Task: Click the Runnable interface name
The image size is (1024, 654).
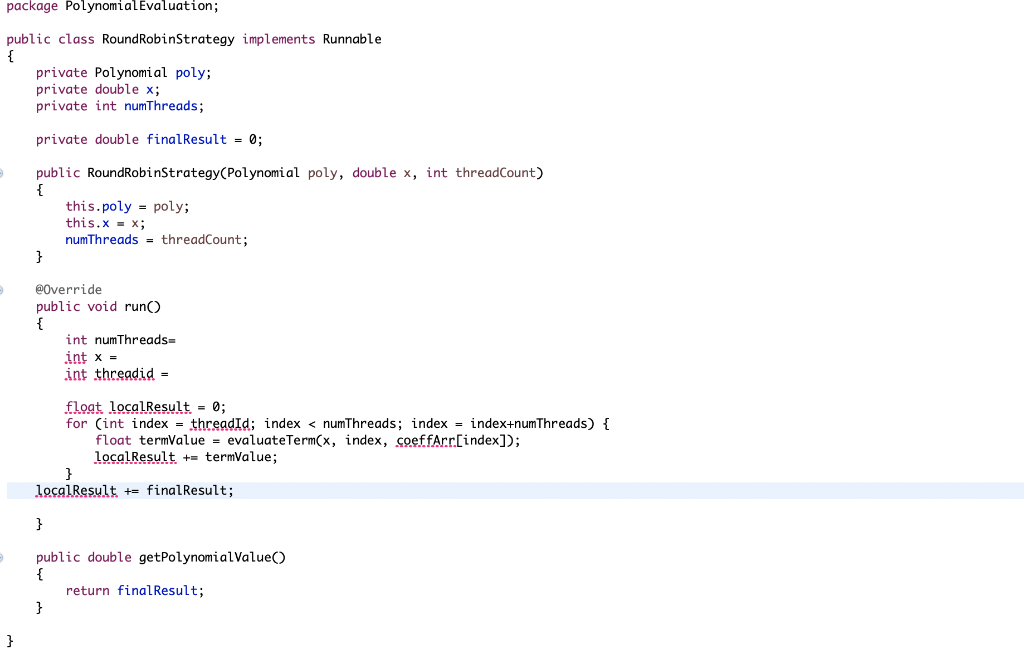Action: click(352, 39)
